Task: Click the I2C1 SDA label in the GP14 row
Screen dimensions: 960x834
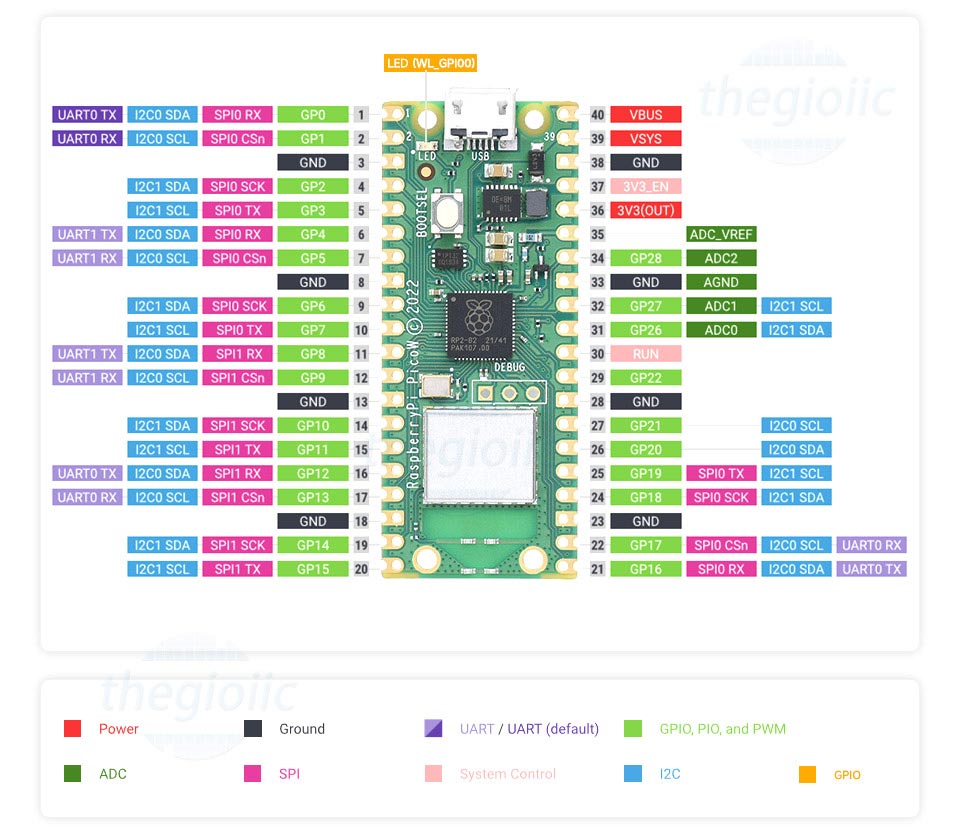Action: pyautogui.click(x=162, y=544)
